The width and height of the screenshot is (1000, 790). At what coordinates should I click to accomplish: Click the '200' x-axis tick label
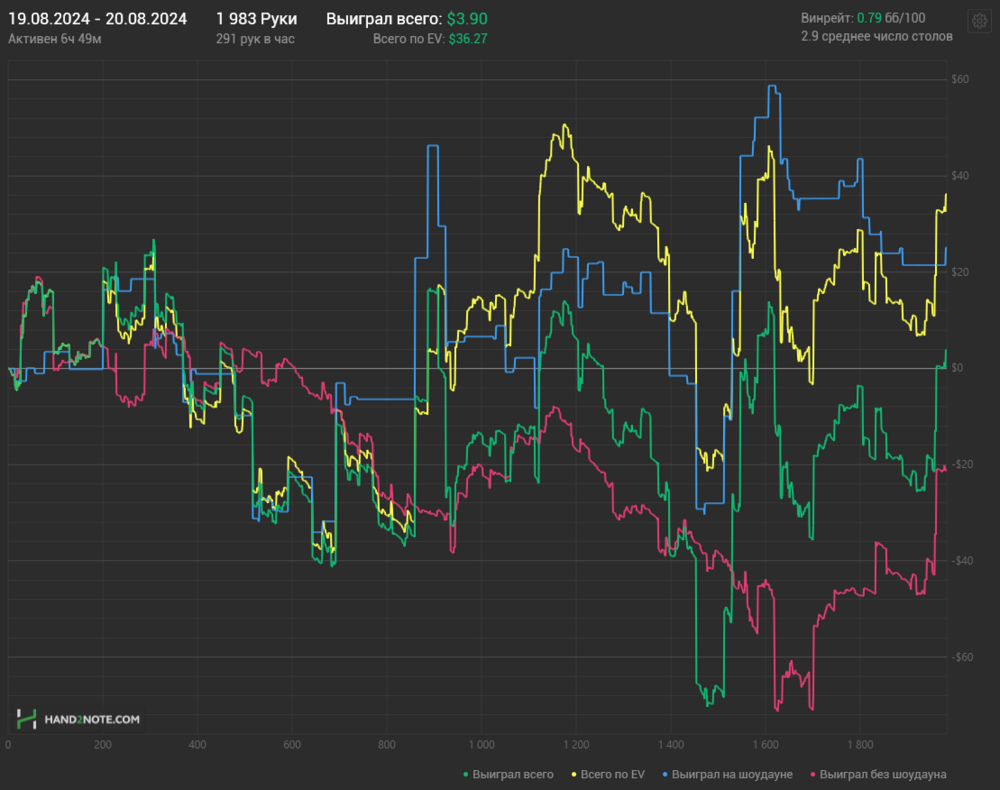pyautogui.click(x=103, y=745)
